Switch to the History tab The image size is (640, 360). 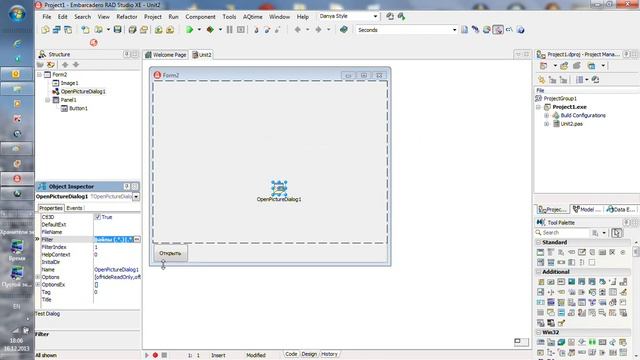click(329, 354)
